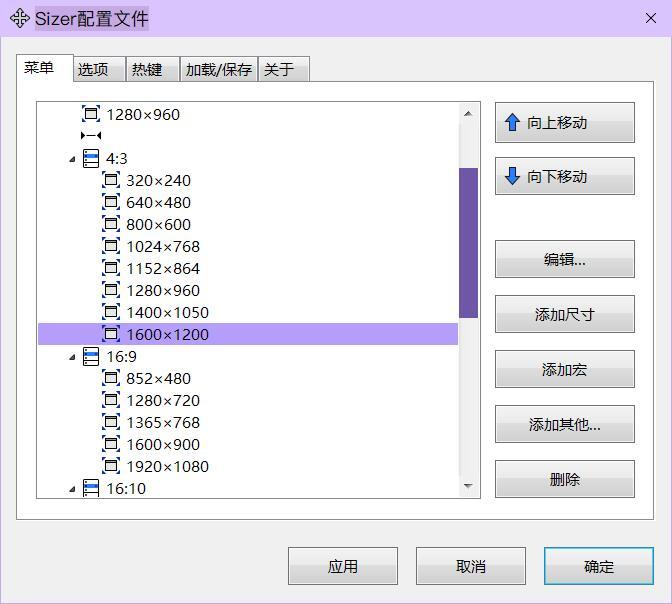Select the 640×480 text entry
Viewport: 672px width, 604px height.
click(x=159, y=203)
